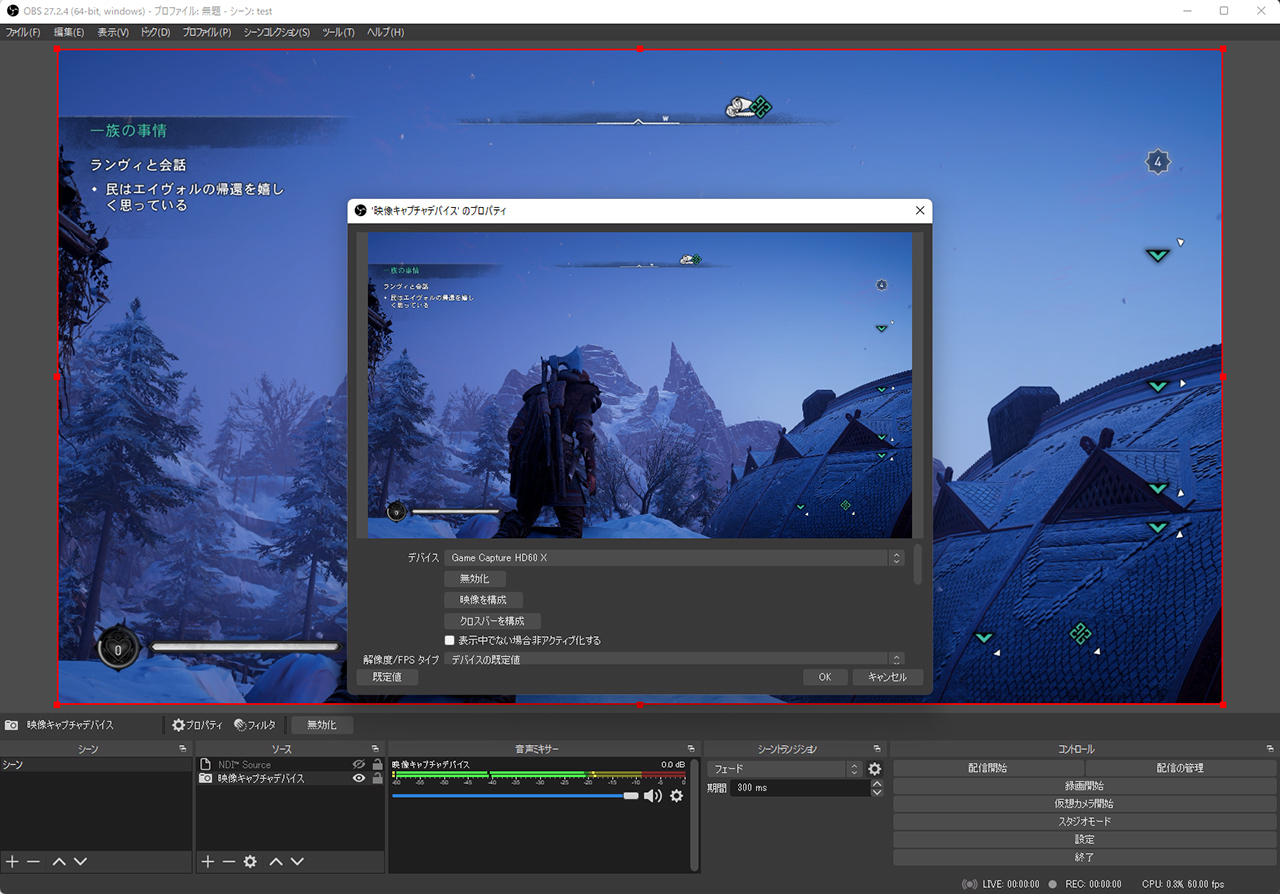Click 無効化 button in source toolbar
1280x894 pixels.
(322, 725)
